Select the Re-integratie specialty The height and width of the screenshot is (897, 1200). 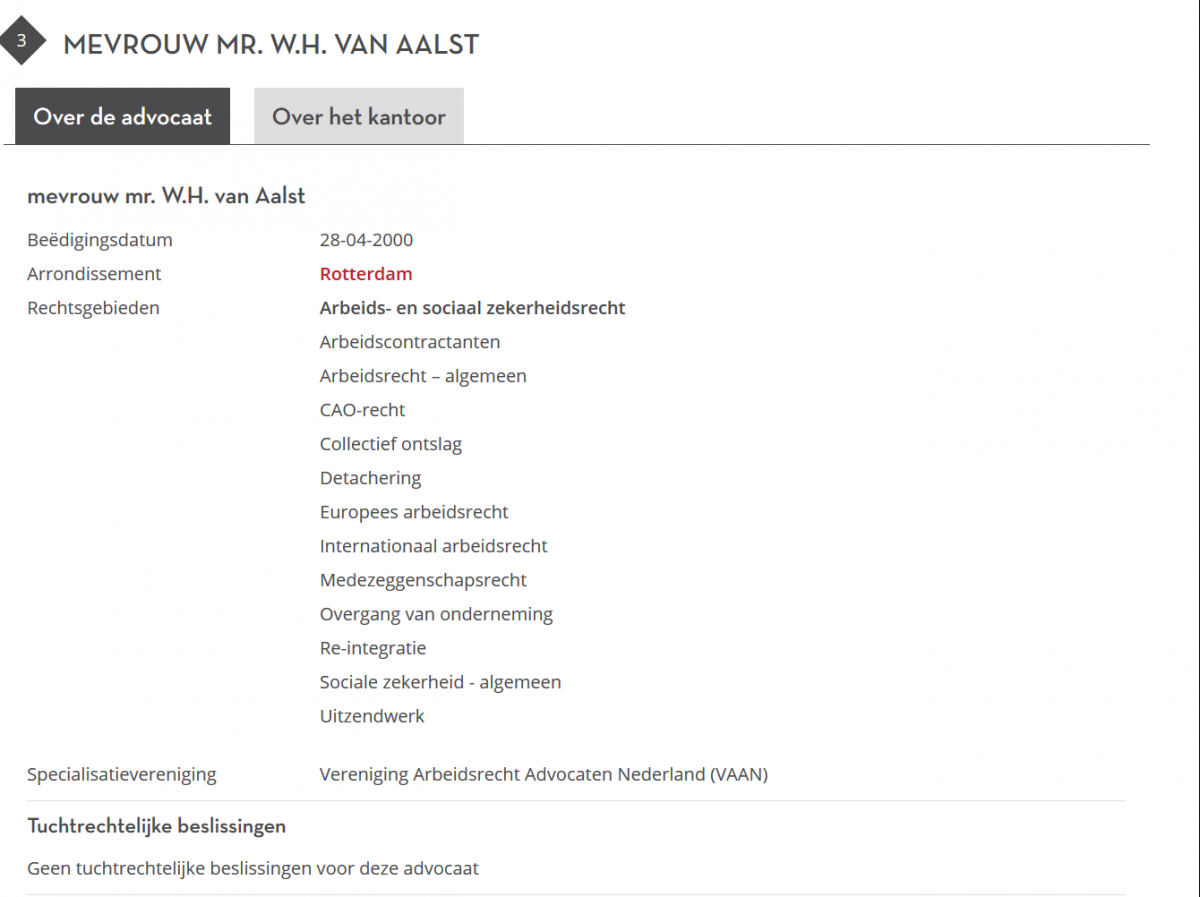point(373,647)
